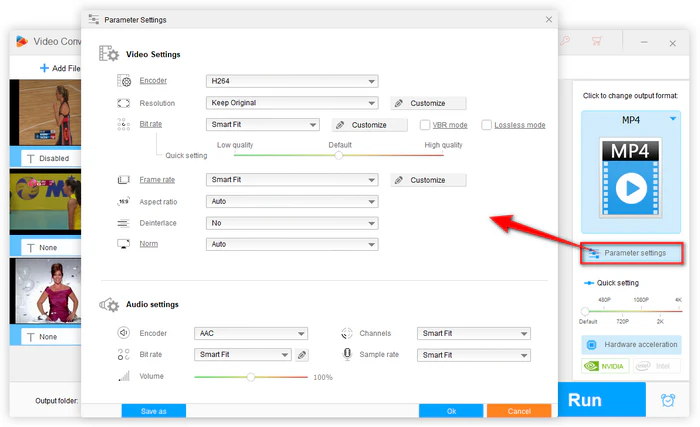Screen dimensions: 700x427
Task: Click the video Bit rate link label
Action: click(150, 124)
